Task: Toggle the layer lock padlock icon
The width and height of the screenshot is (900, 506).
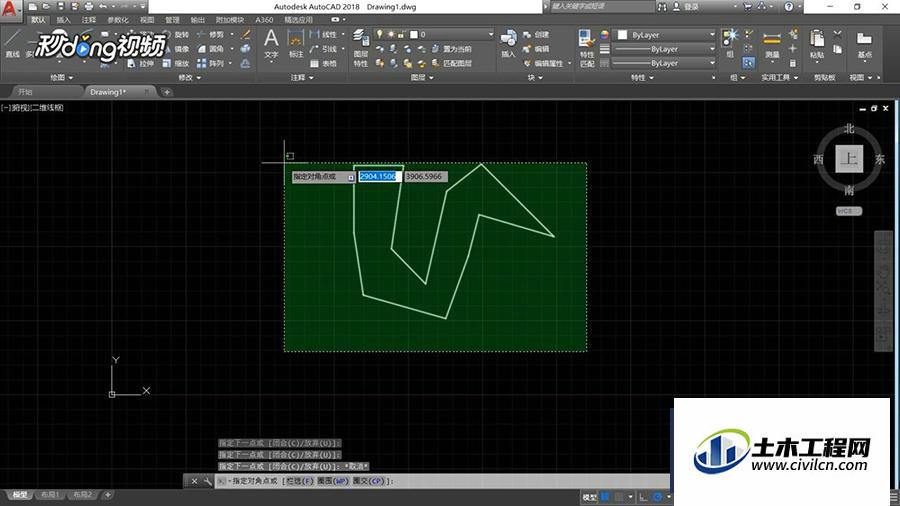Action: pos(401,34)
